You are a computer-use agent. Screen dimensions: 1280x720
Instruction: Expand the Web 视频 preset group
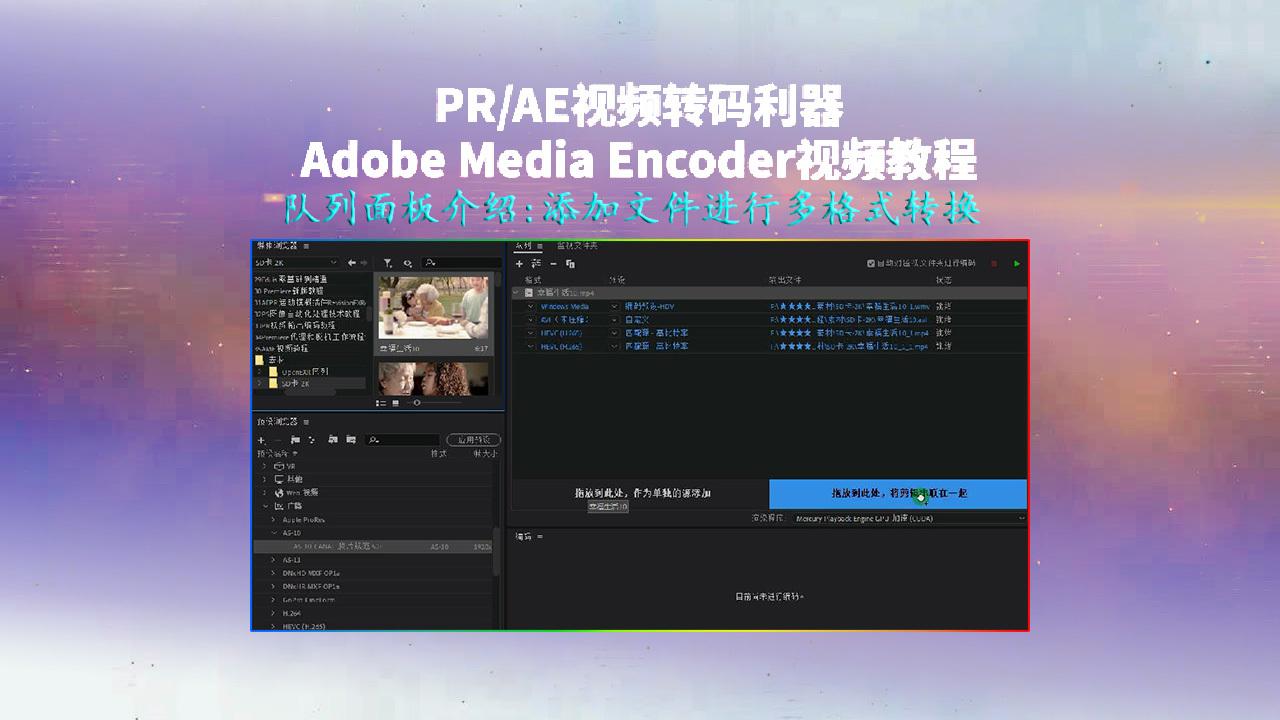(265, 493)
